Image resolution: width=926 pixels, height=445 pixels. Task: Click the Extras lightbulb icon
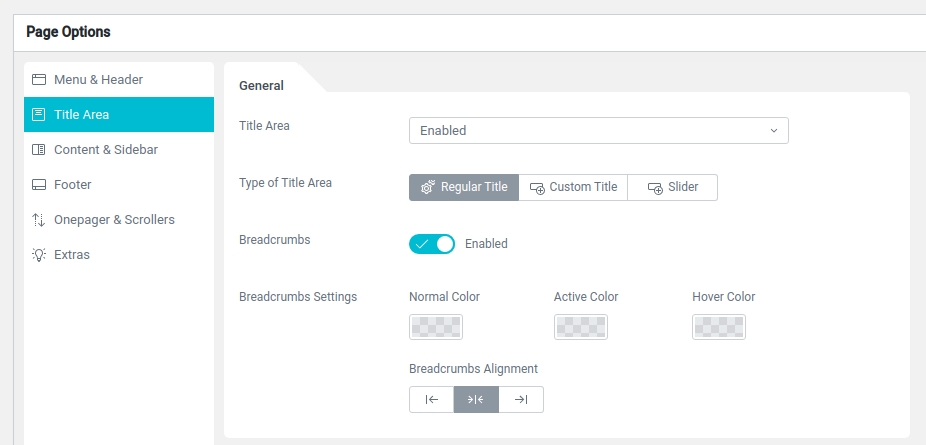39,255
